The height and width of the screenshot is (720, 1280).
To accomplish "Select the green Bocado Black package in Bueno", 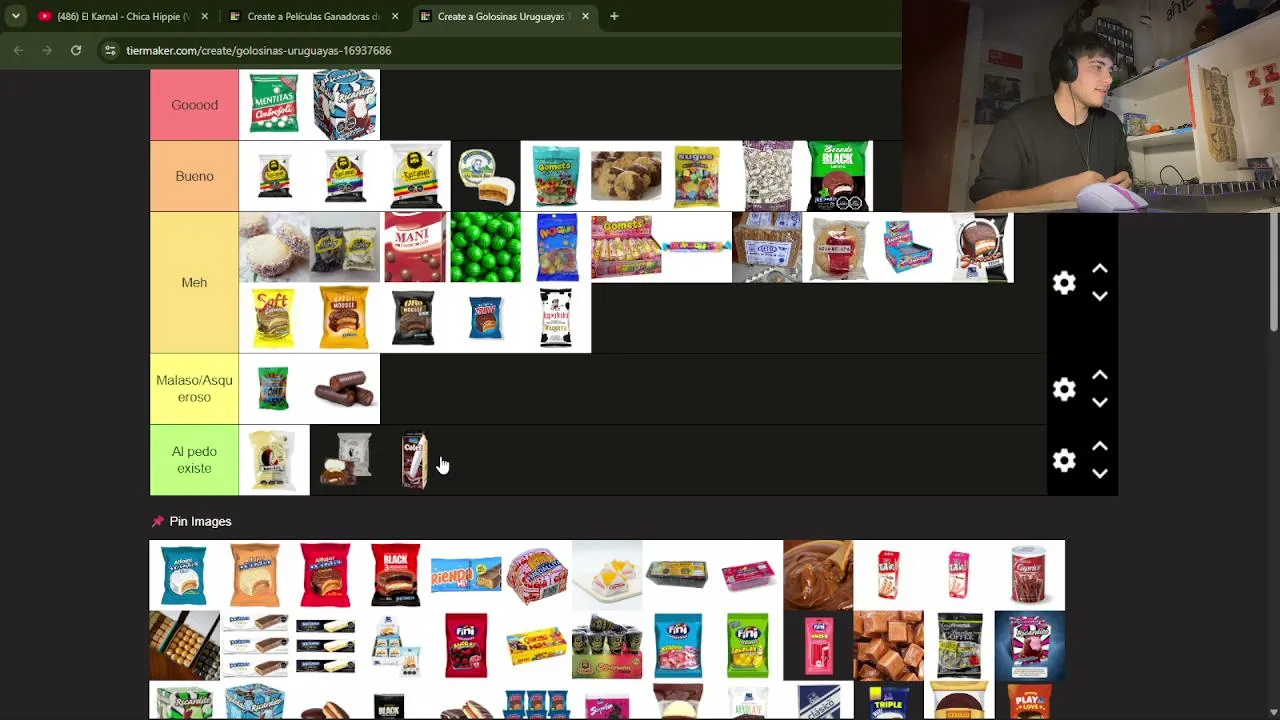I will pos(838,176).
